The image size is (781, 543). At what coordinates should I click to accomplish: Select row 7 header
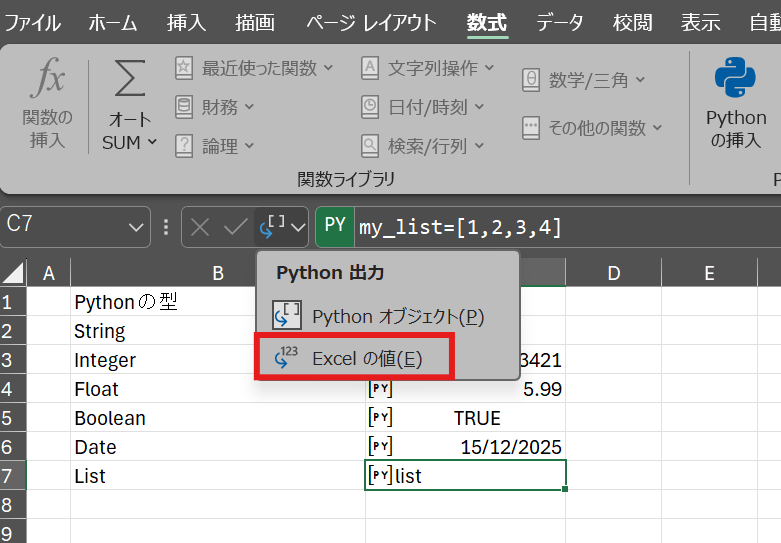12,476
